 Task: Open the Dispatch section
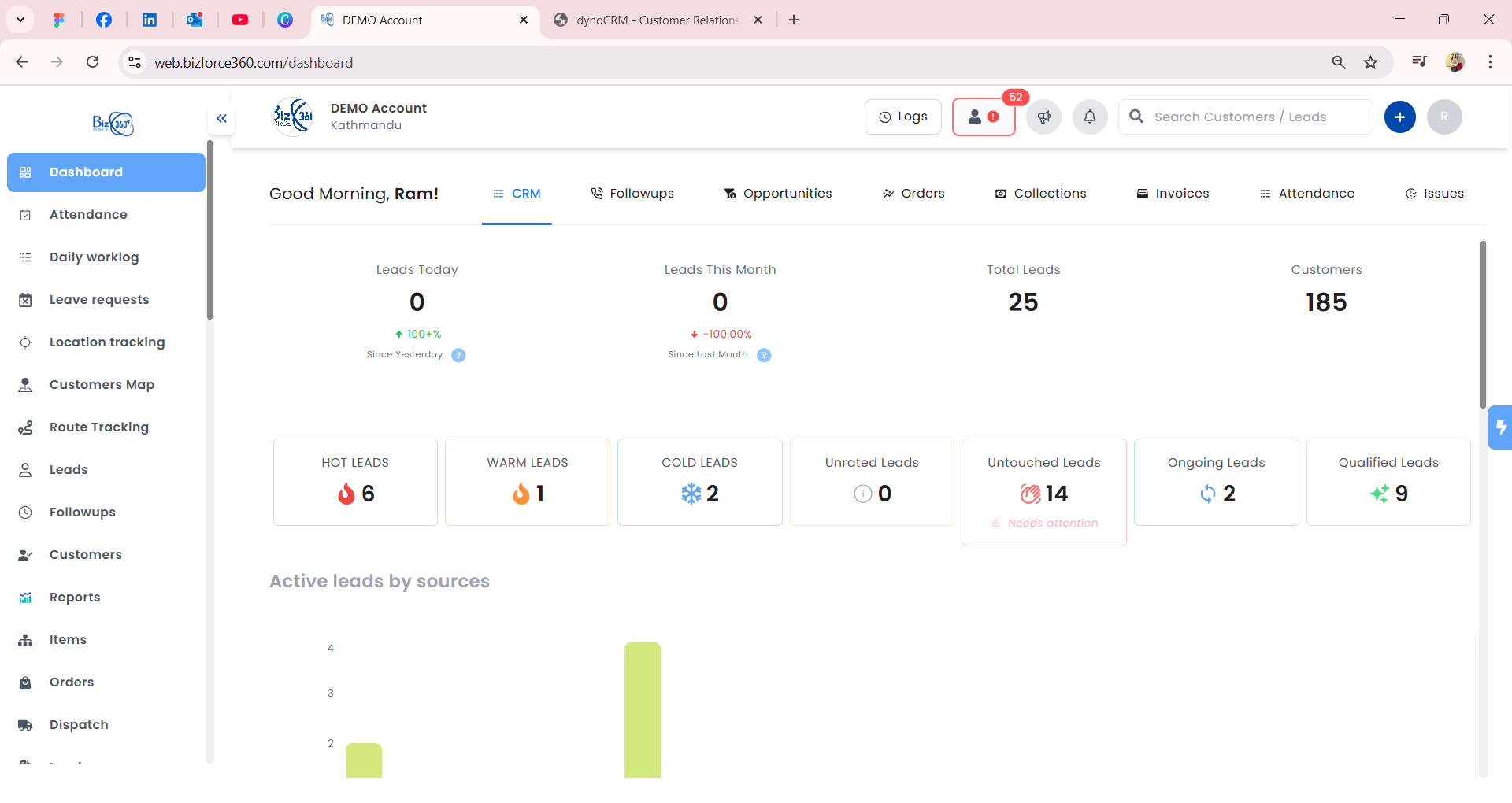(79, 724)
